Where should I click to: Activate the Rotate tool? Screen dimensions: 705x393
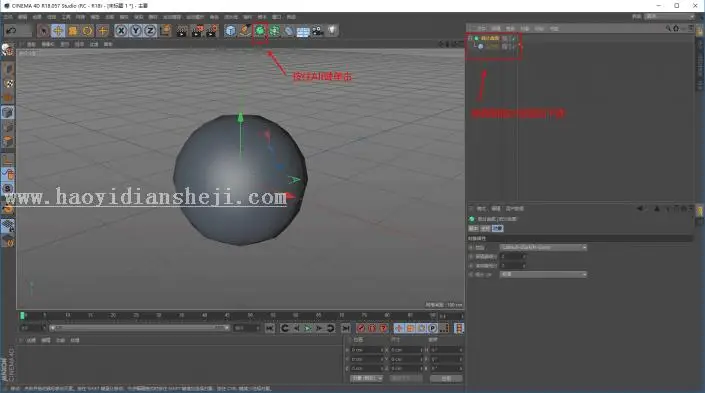pyautogui.click(x=87, y=31)
